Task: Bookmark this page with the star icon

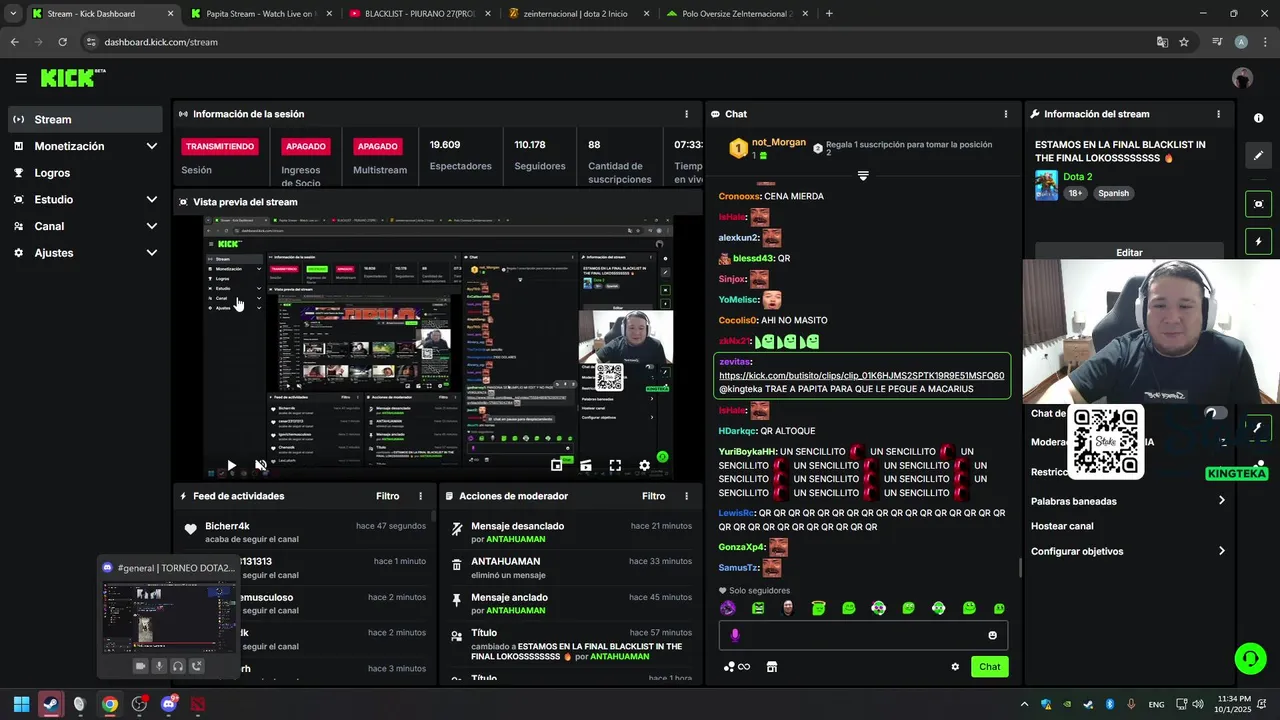Action: 1184,42
